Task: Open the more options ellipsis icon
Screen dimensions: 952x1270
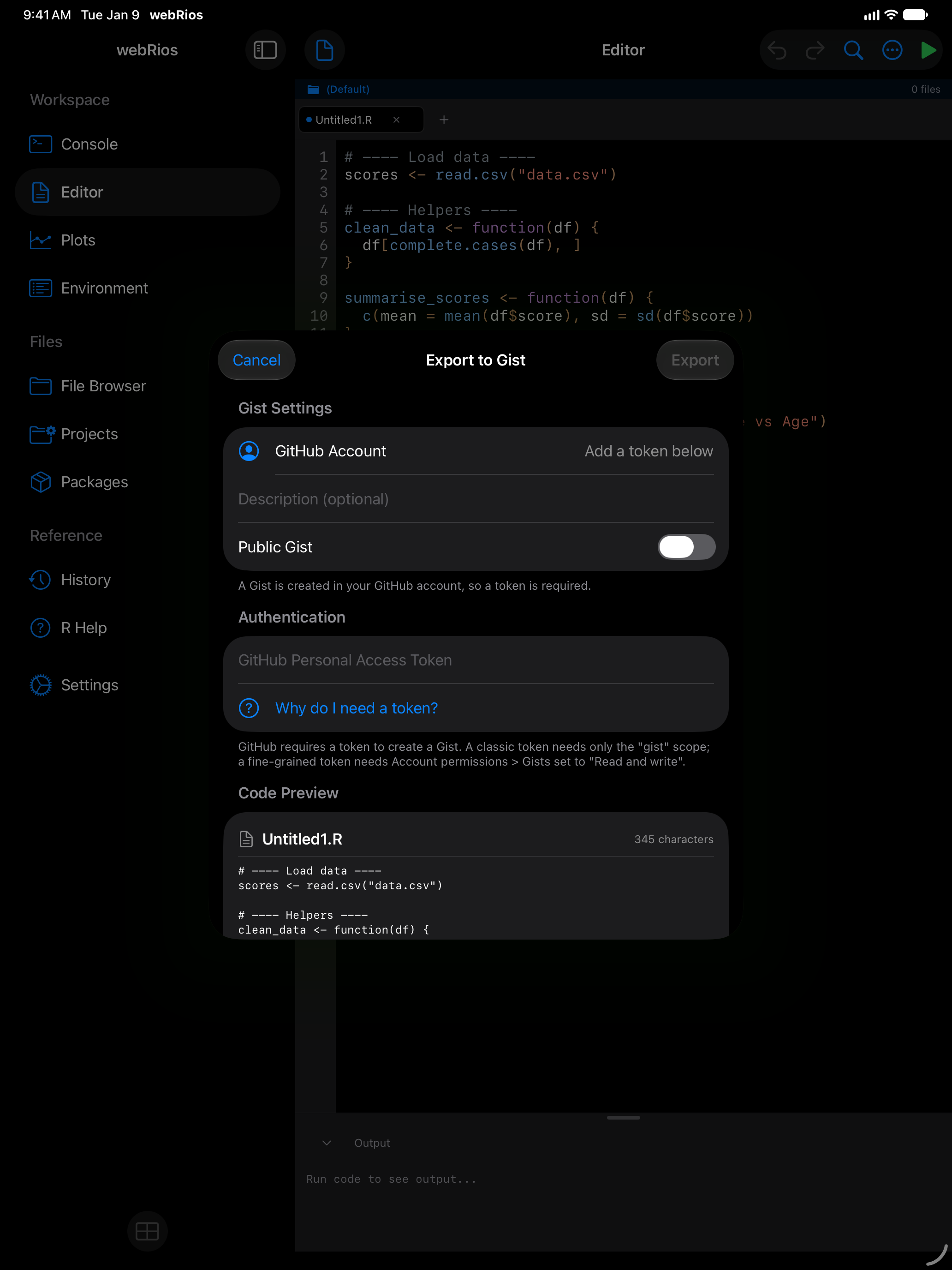Action: tap(892, 50)
